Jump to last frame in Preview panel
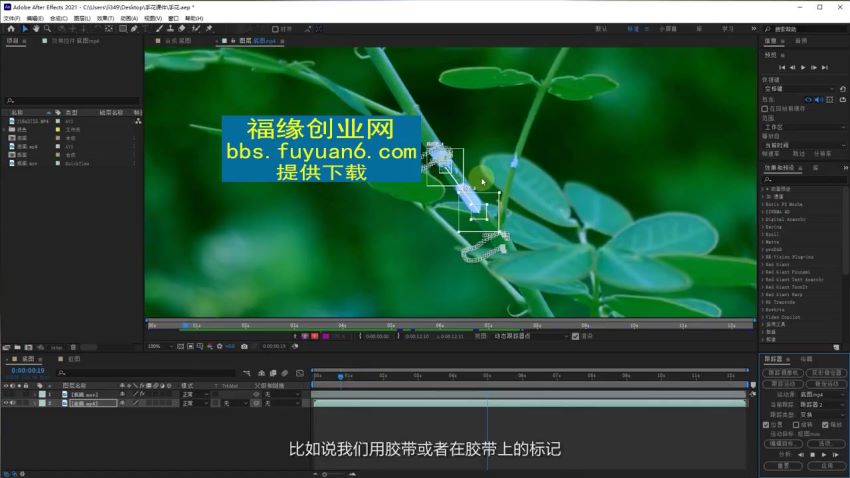Screen dimensions: 850x478 [x=825, y=68]
